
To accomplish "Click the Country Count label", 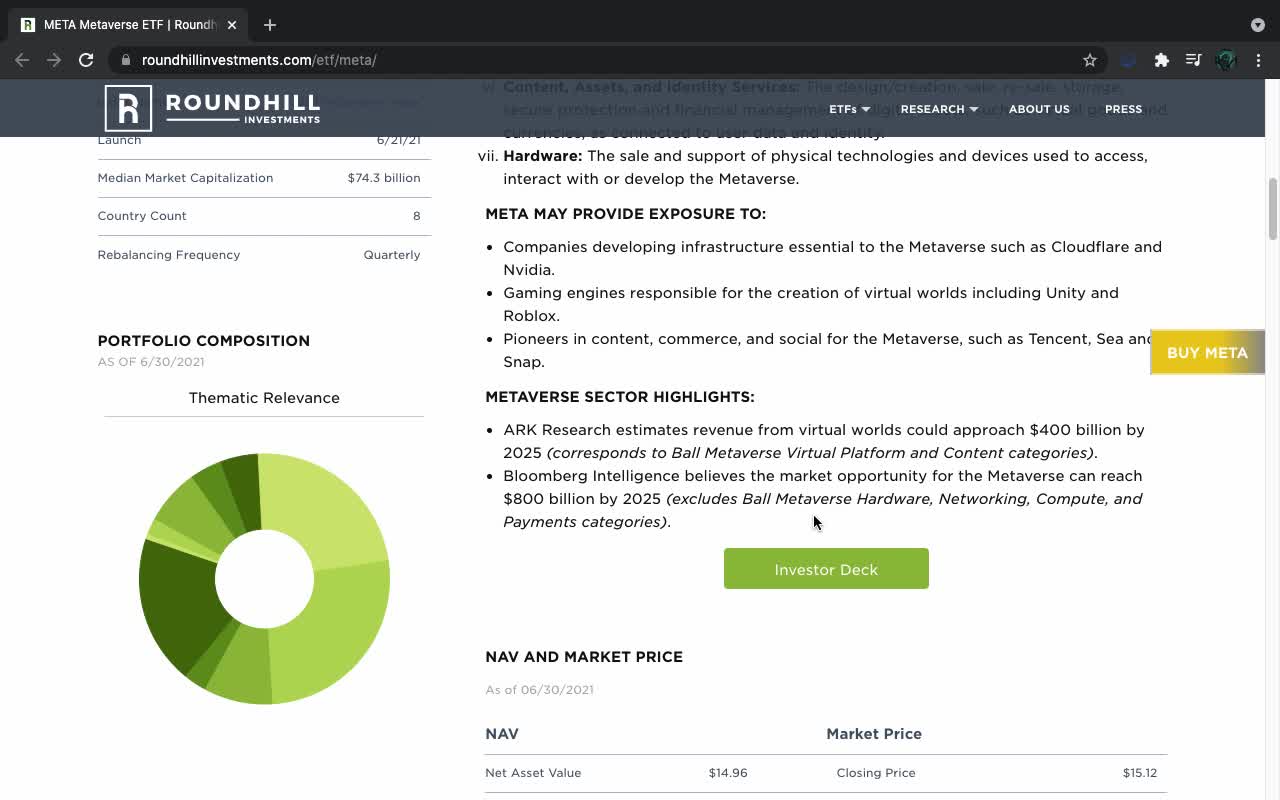I will (x=142, y=216).
